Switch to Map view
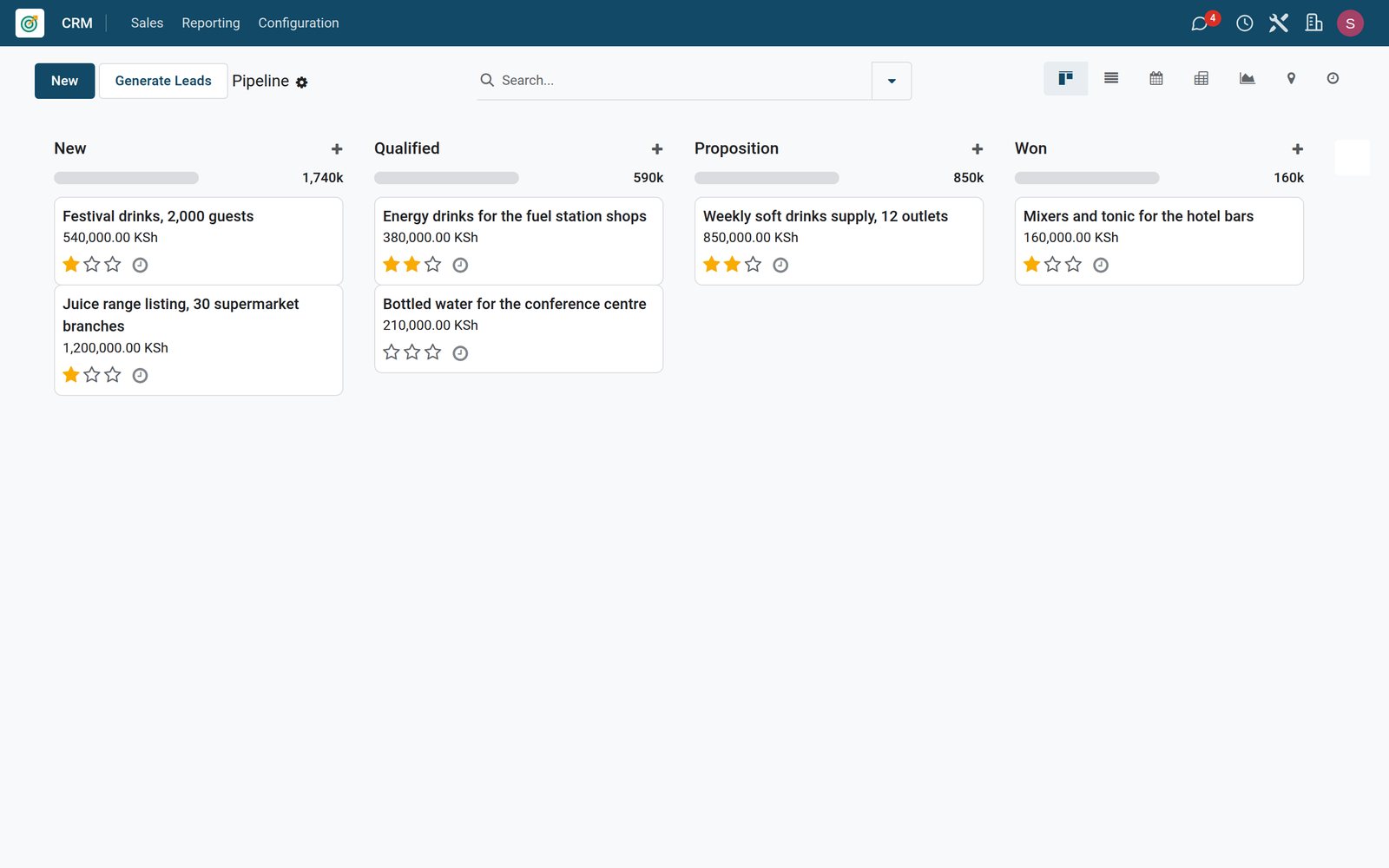Image resolution: width=1389 pixels, height=868 pixels. pos(1291,79)
